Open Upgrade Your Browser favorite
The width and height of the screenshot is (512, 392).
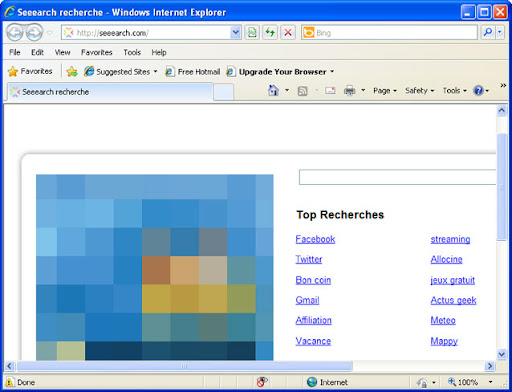280,71
